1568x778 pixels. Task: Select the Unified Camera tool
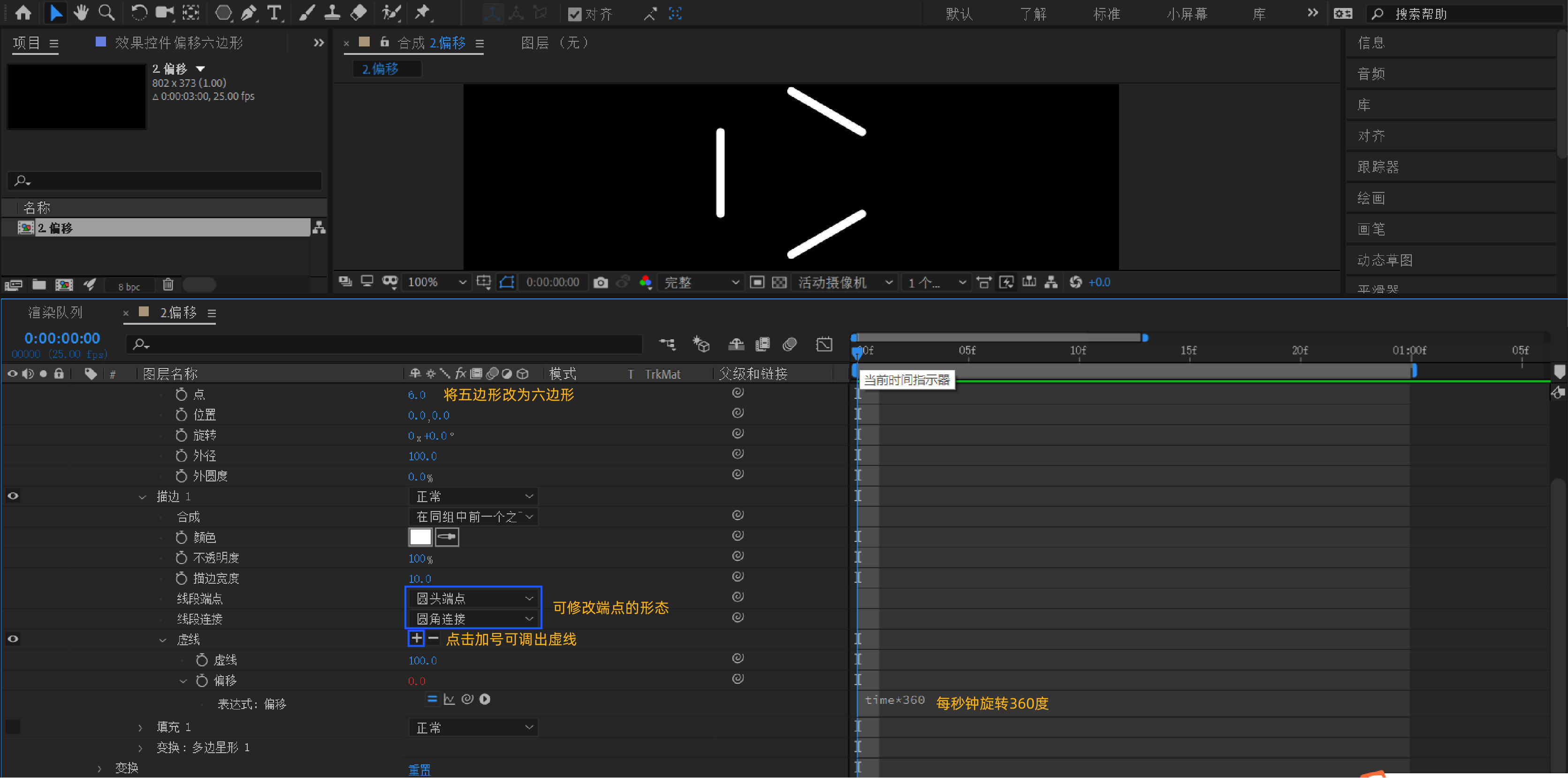click(165, 13)
